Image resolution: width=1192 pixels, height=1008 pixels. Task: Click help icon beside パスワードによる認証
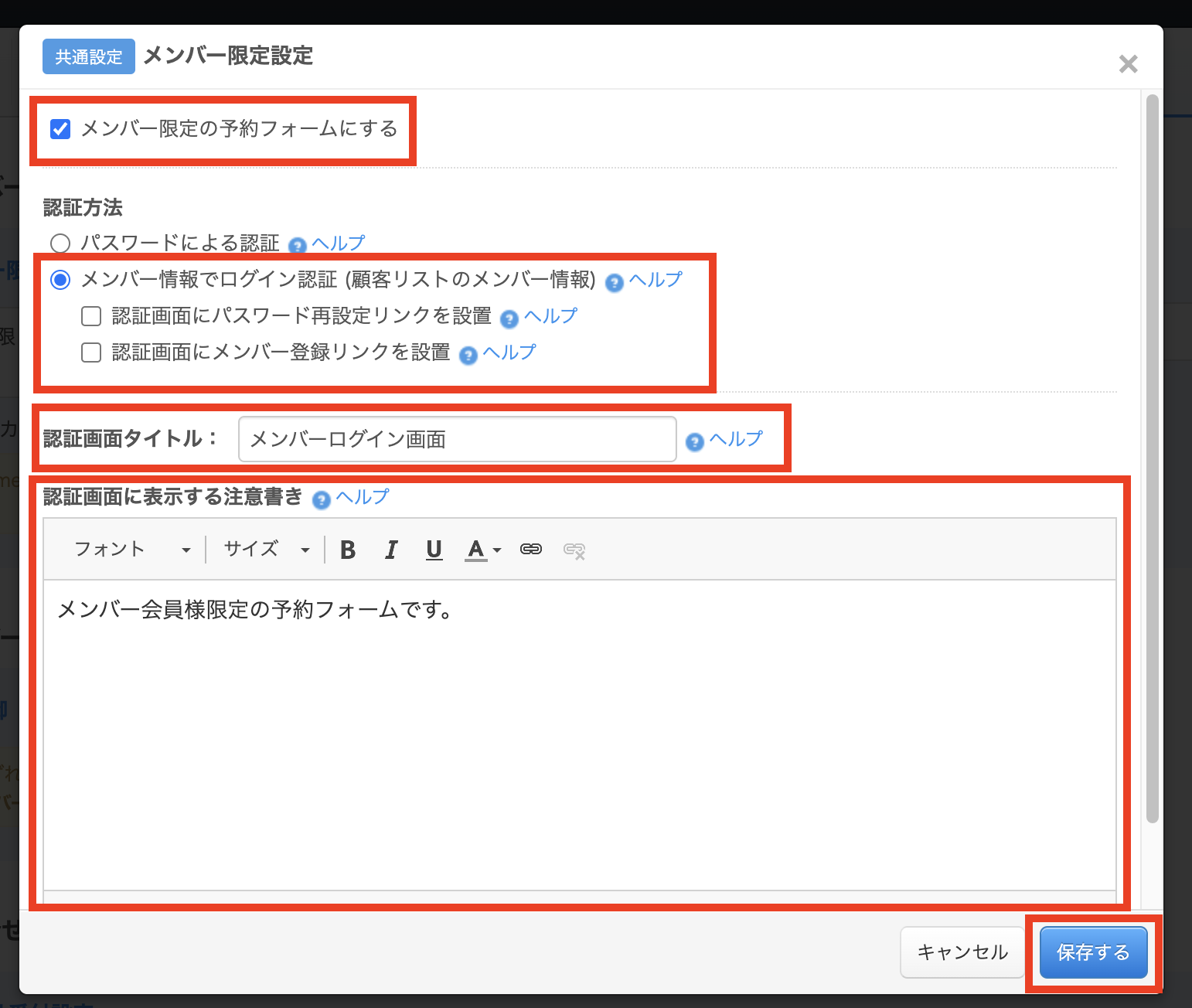[x=297, y=246]
